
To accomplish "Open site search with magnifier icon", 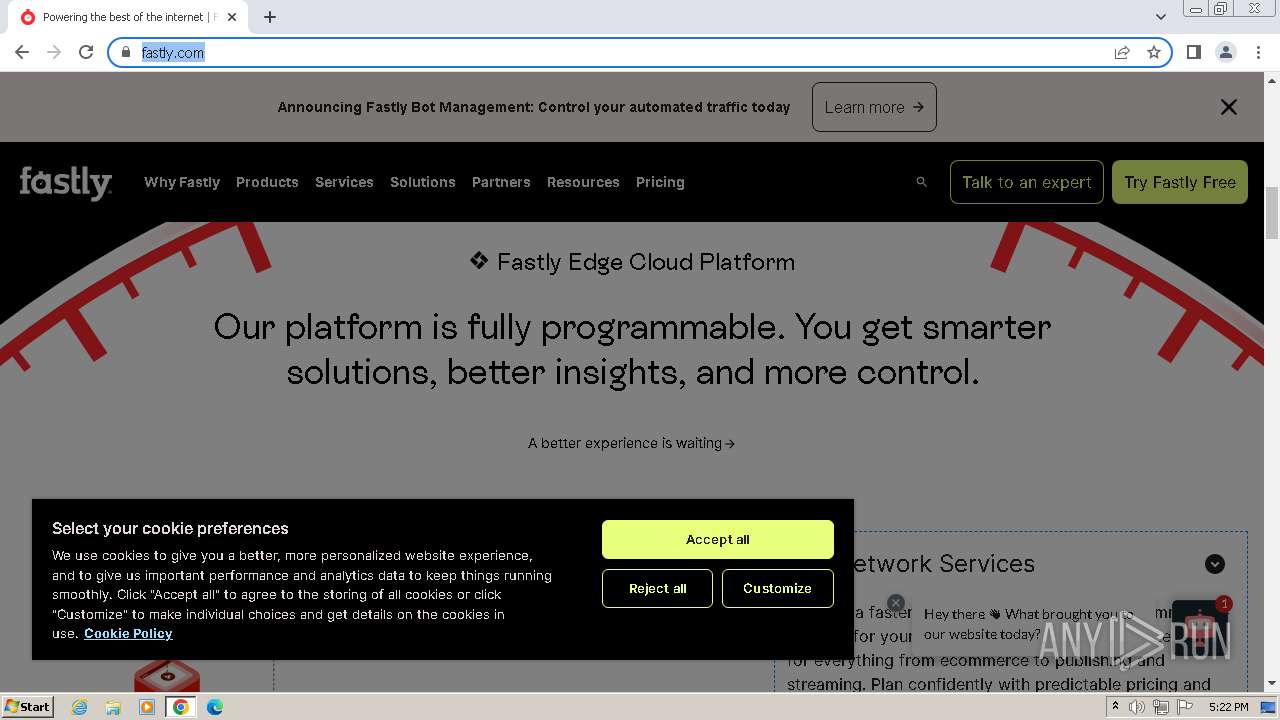I will tap(922, 182).
